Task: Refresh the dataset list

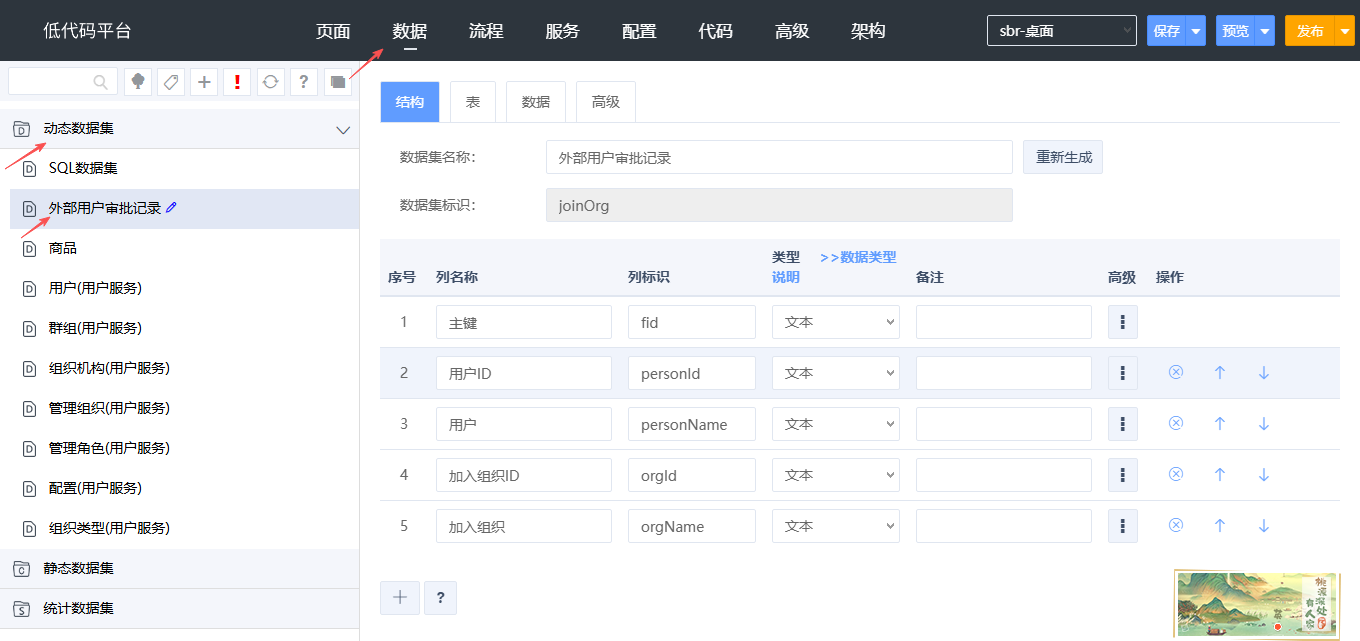Action: coord(270,82)
